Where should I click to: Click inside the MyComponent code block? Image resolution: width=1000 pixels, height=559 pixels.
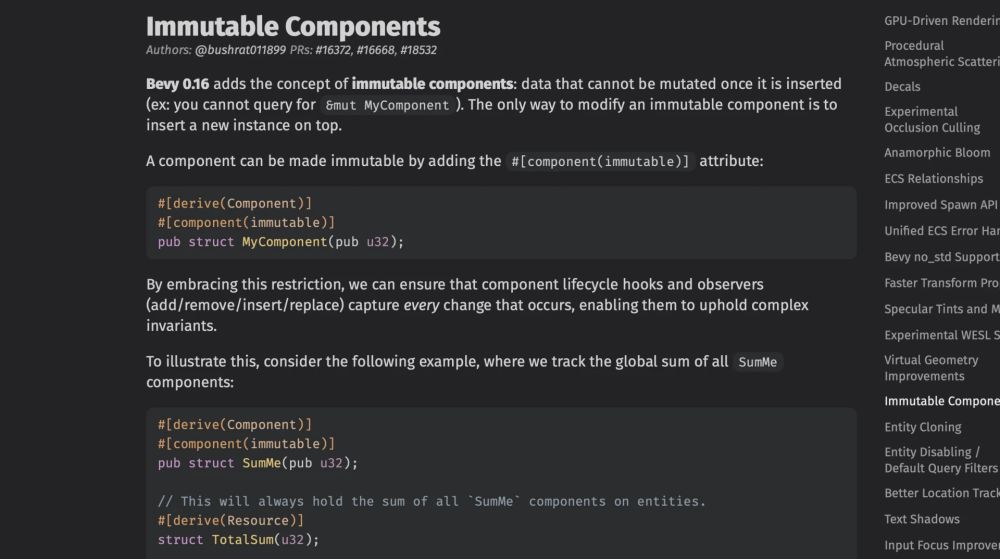[501, 222]
